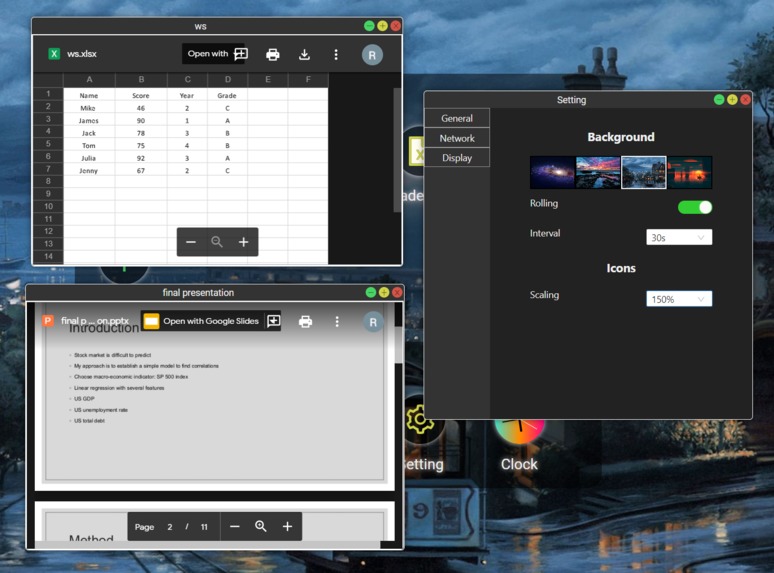Click the ws.xlsx file name

82,54
